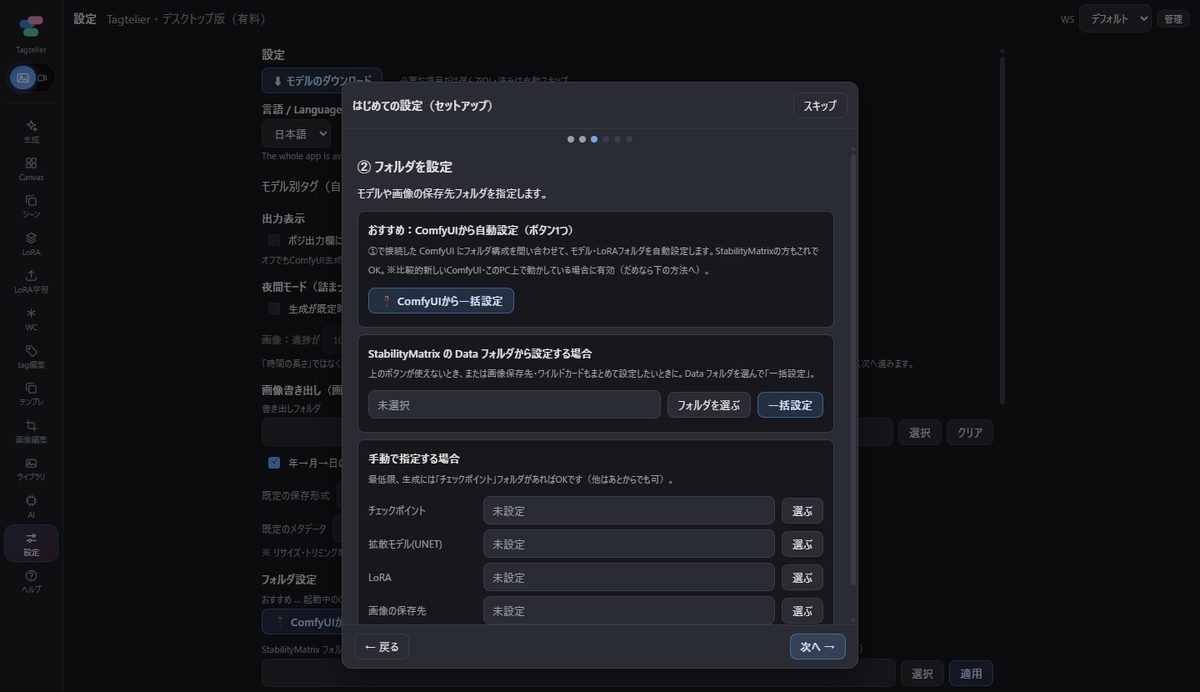
Task: Click スキップ to skip the setup
Action: click(820, 105)
